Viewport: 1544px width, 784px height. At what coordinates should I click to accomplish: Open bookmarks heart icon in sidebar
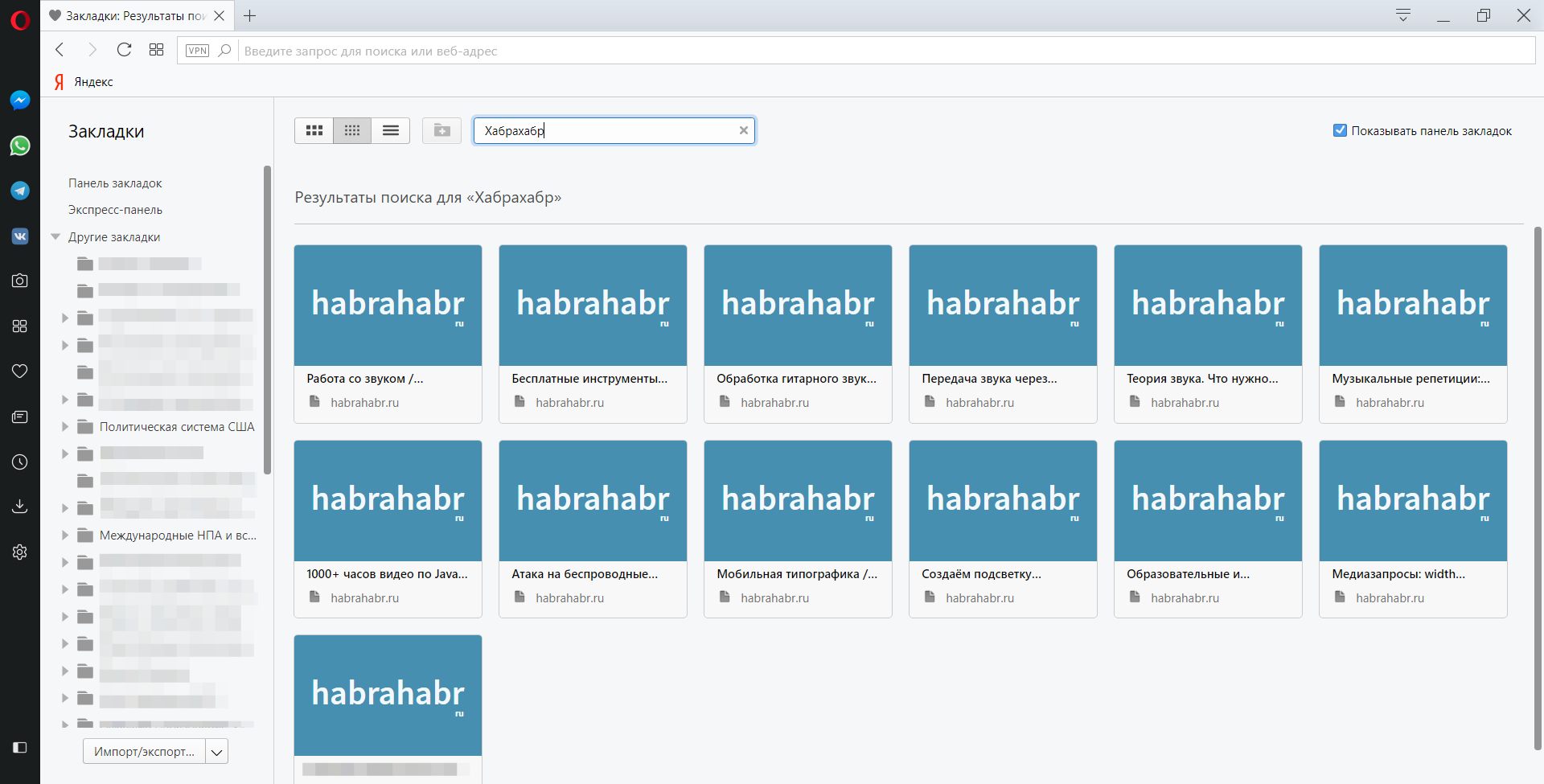pos(20,371)
